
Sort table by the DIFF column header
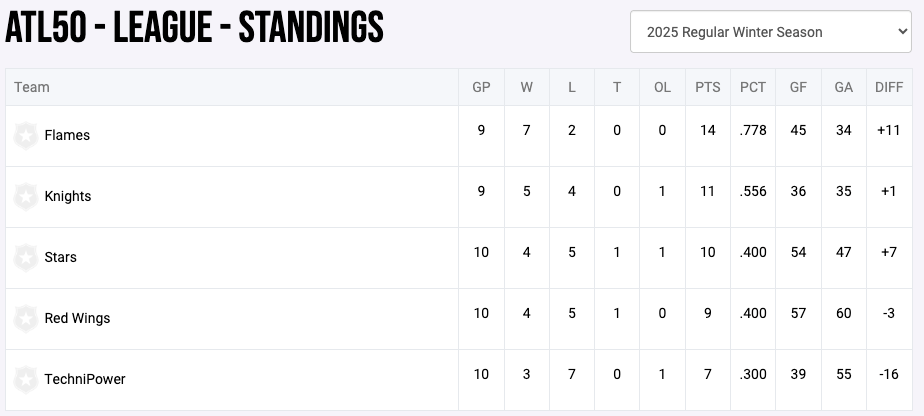point(889,87)
